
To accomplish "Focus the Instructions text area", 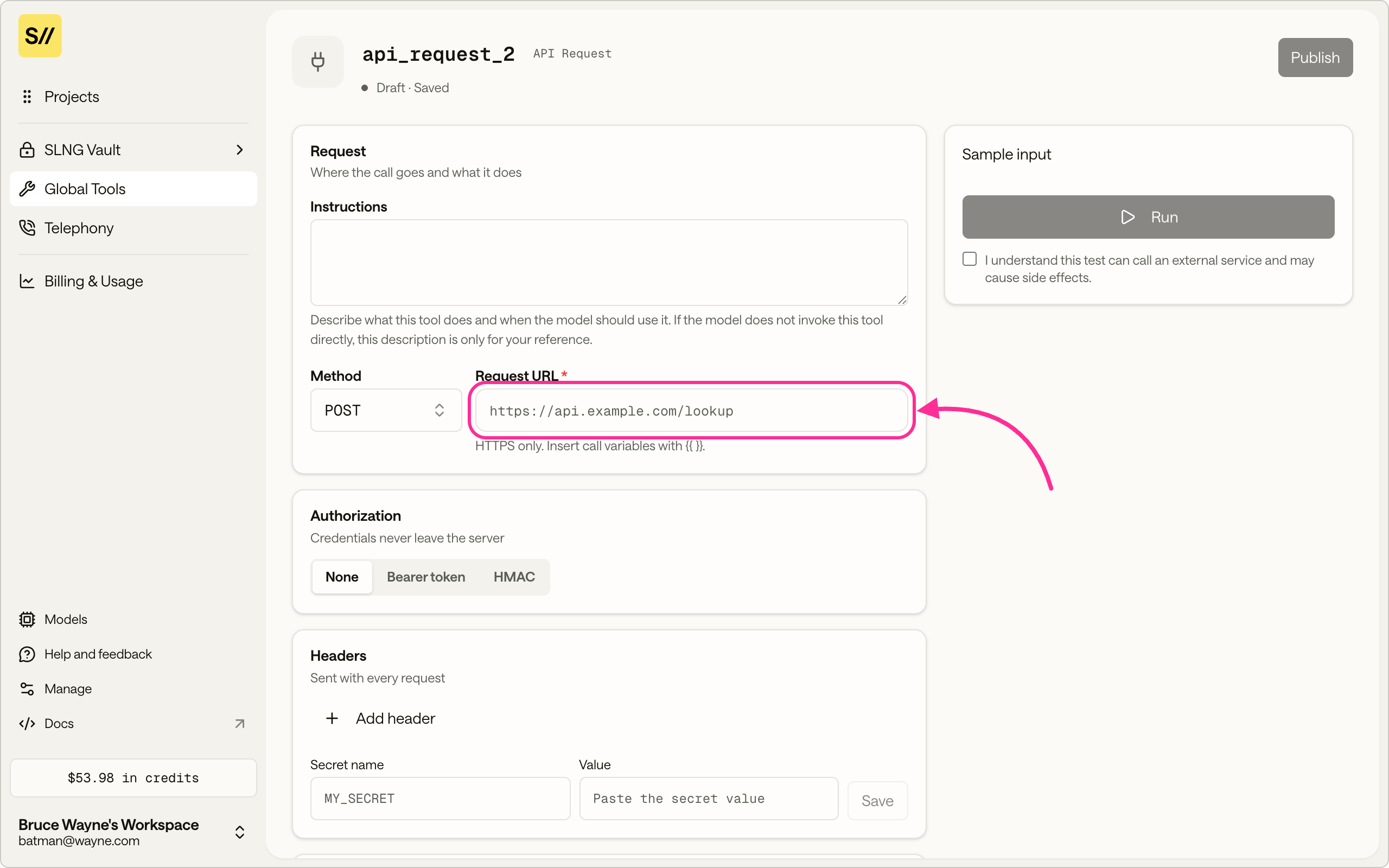I will pos(609,263).
